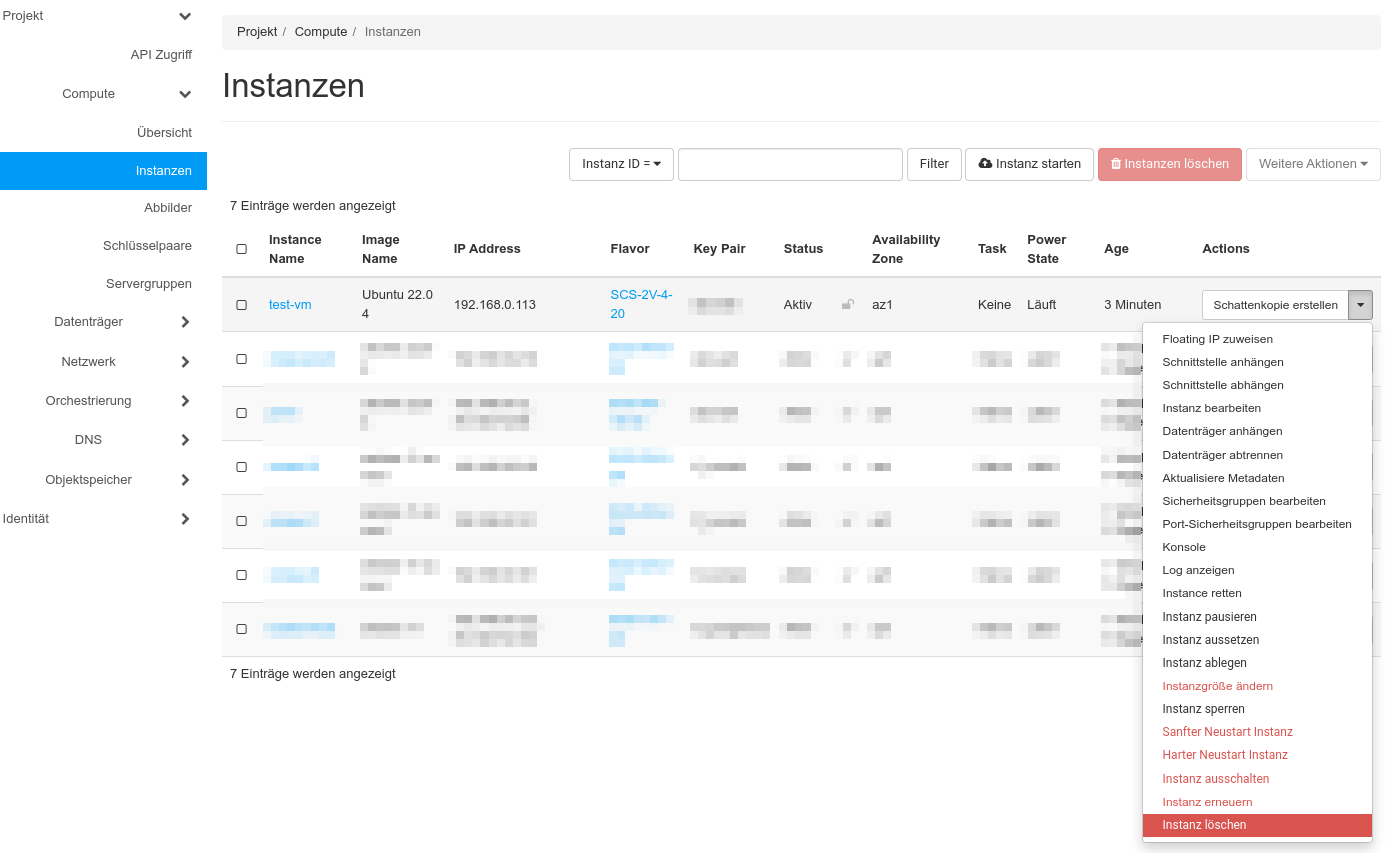Open the test-vm instance link
1393x853 pixels.
click(x=290, y=305)
